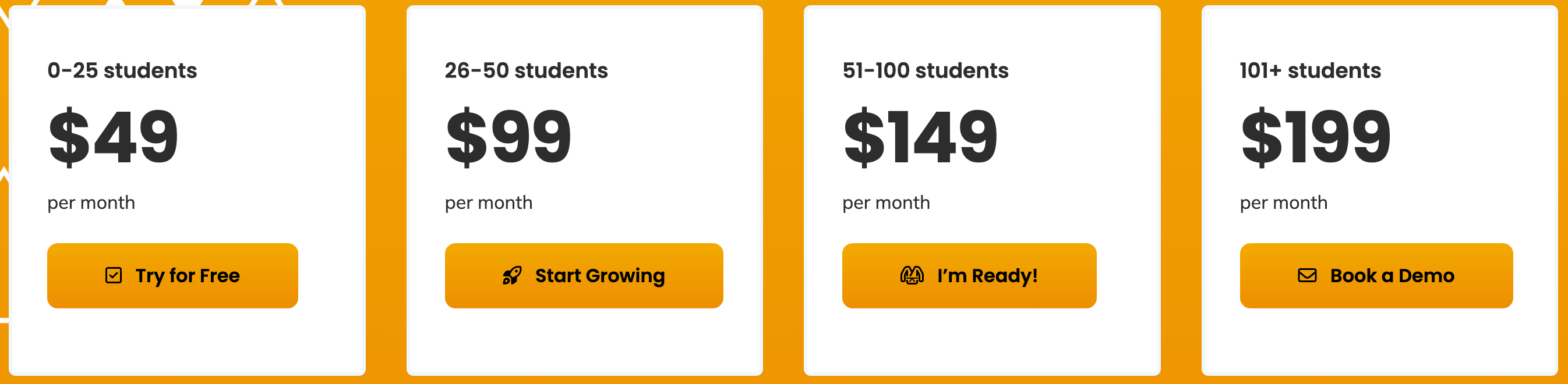Click the Book a Demo button

[x=1378, y=275]
